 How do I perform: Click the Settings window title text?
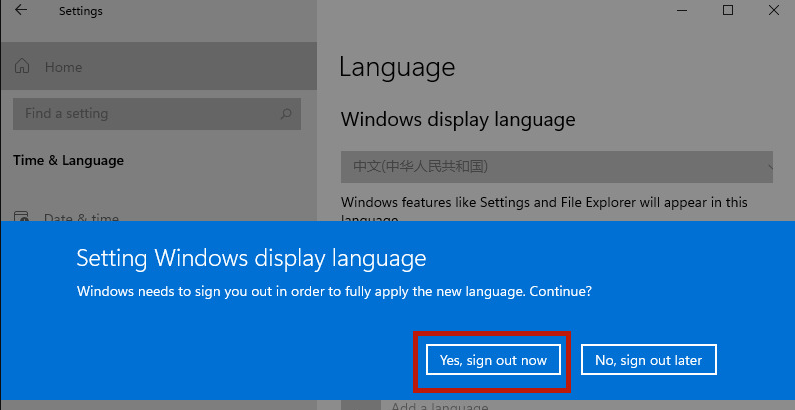[x=81, y=11]
